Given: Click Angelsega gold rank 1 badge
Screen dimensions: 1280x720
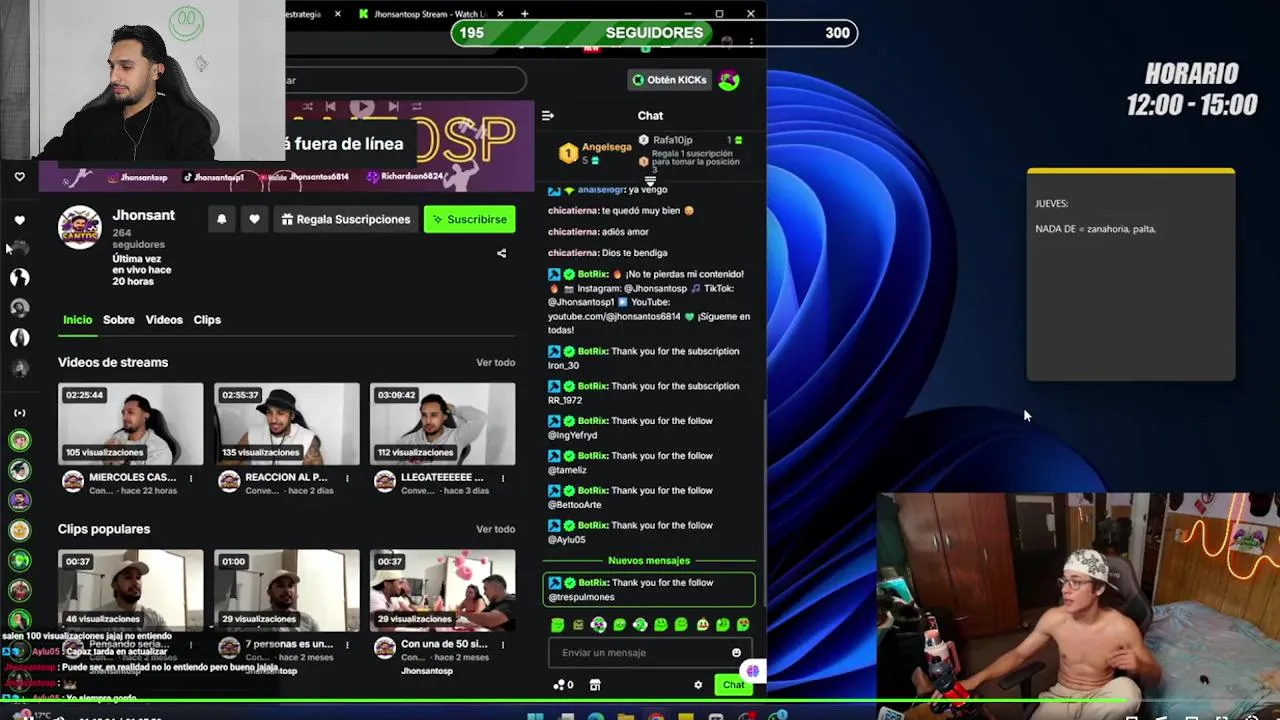Looking at the screenshot, I should [x=568, y=153].
